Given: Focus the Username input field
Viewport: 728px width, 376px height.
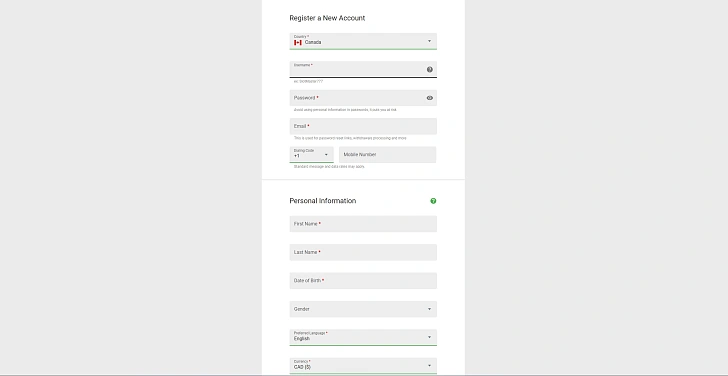Looking at the screenshot, I should pos(363,70).
